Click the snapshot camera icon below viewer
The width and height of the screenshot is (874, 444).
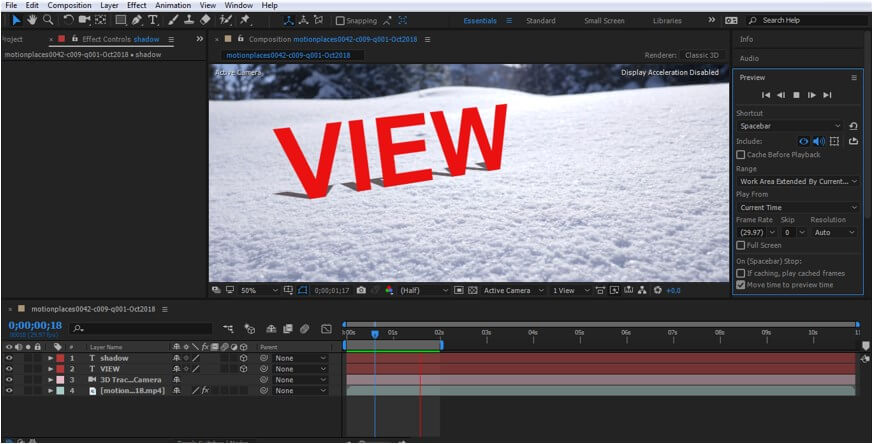[x=361, y=290]
